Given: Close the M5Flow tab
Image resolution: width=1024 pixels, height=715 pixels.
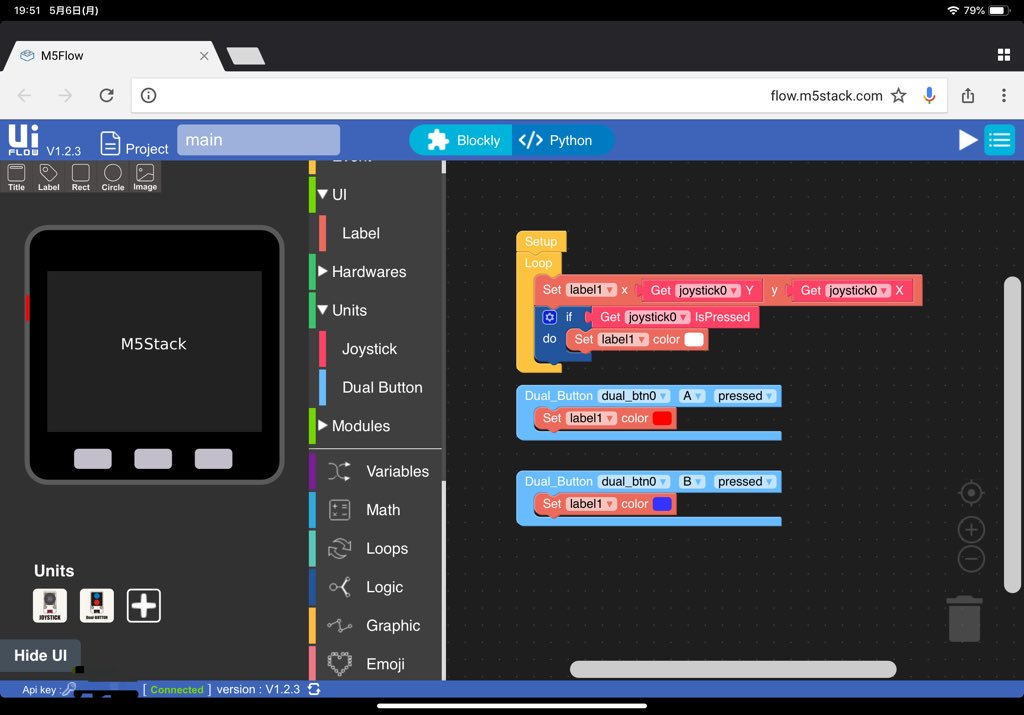Looking at the screenshot, I should [x=204, y=56].
